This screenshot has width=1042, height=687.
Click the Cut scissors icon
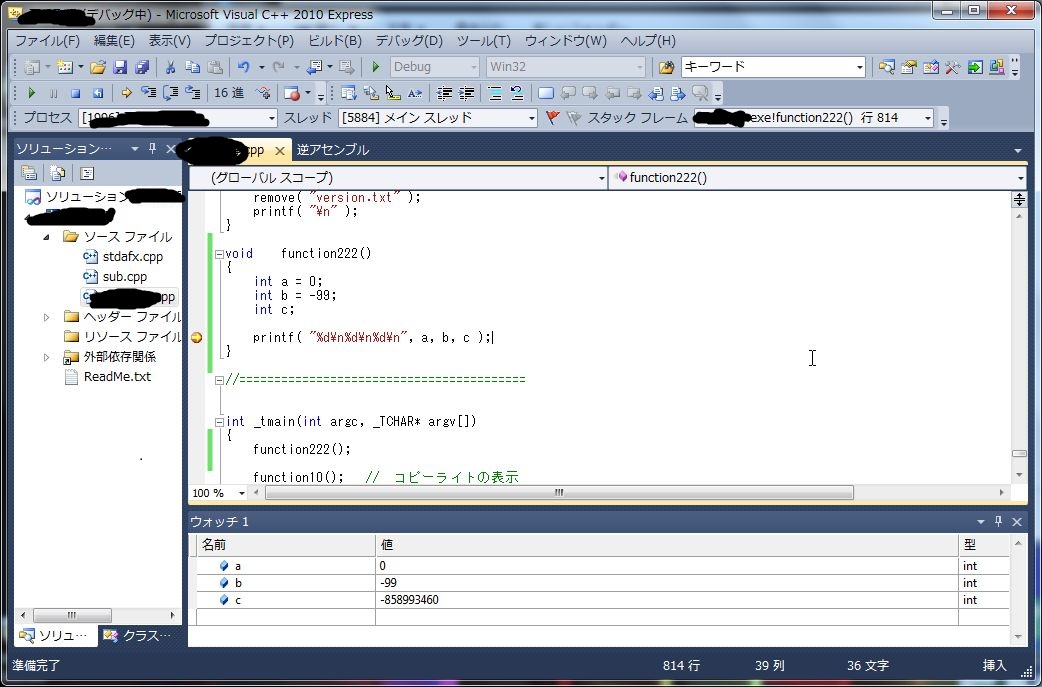(x=170, y=67)
